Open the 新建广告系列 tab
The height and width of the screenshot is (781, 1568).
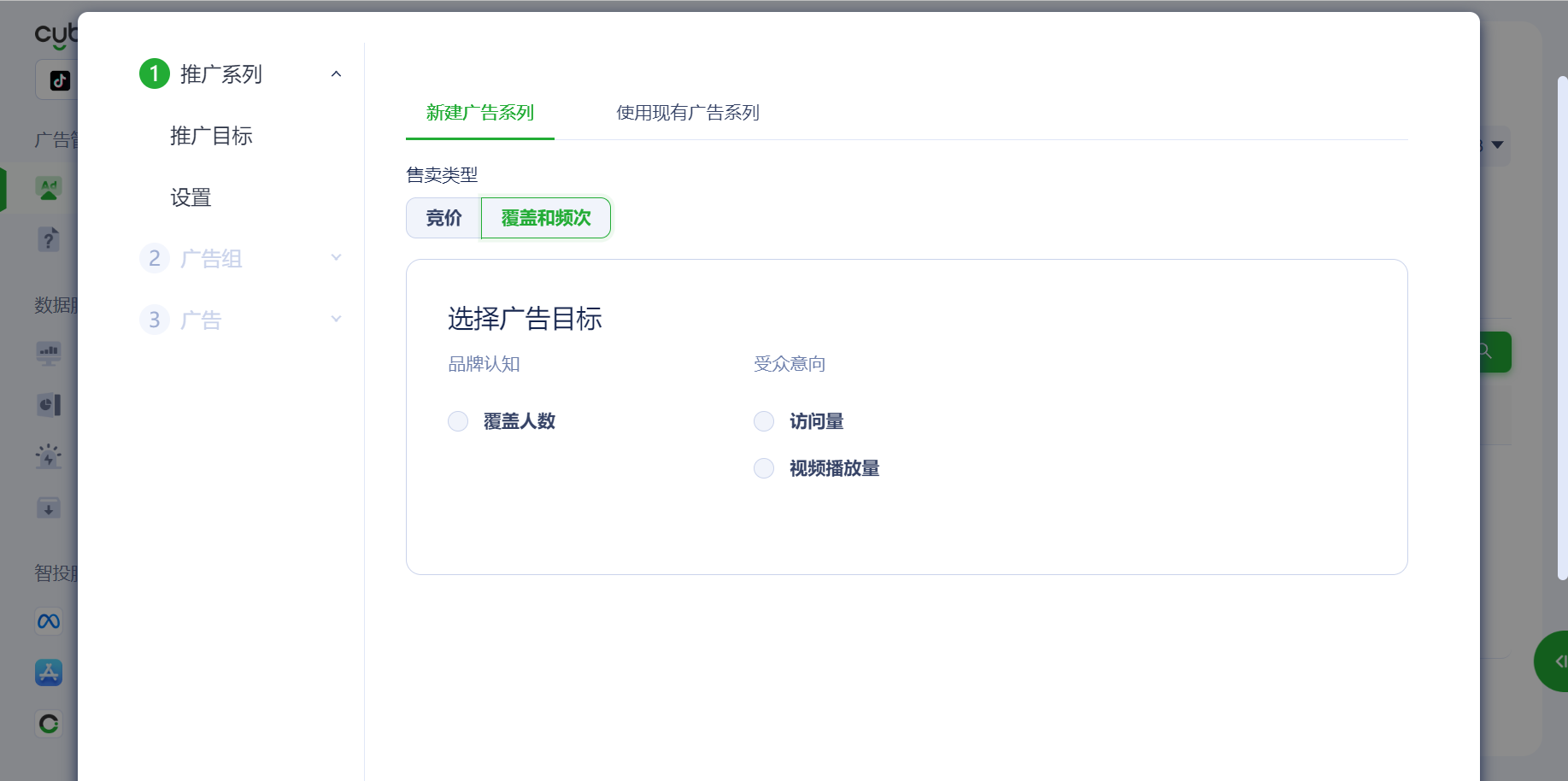click(x=479, y=113)
